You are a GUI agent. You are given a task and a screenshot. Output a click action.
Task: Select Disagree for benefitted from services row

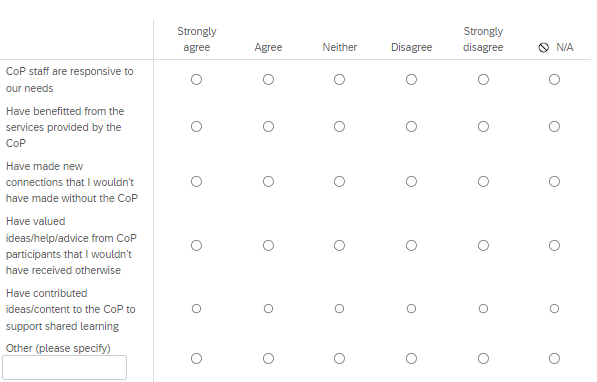pyautogui.click(x=411, y=126)
